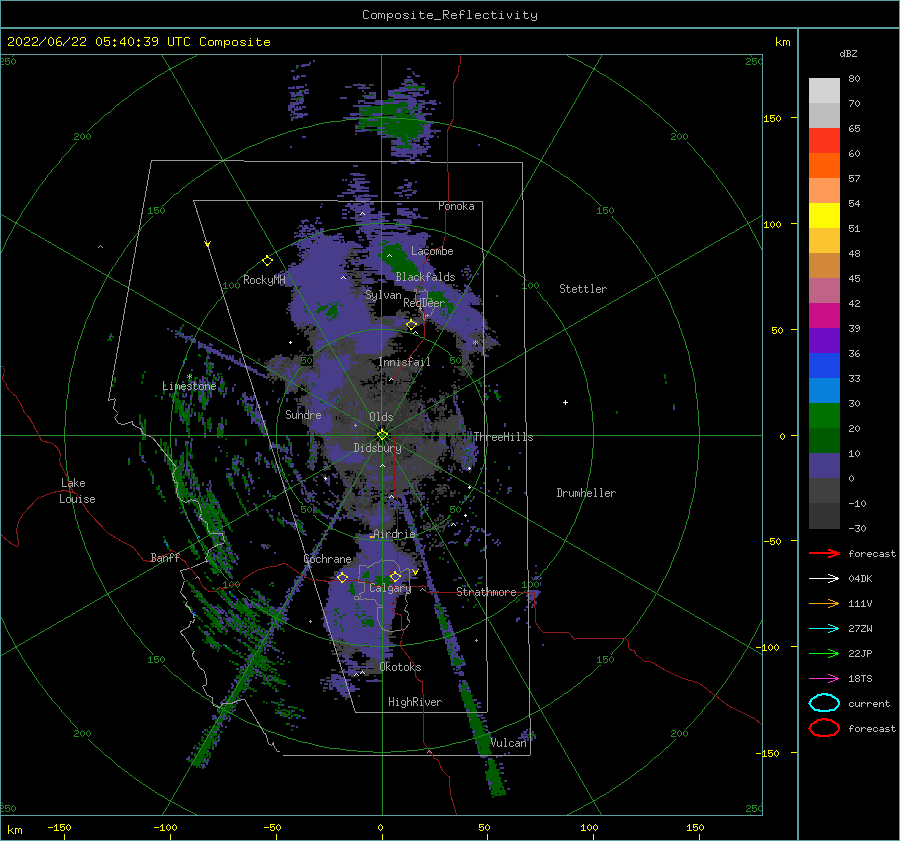Click the km label at bottom left
This screenshot has height=841, width=900.
[15, 830]
